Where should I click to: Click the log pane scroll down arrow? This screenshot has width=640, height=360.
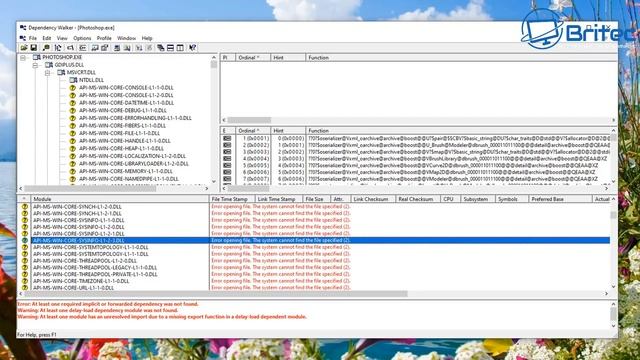(x=613, y=325)
